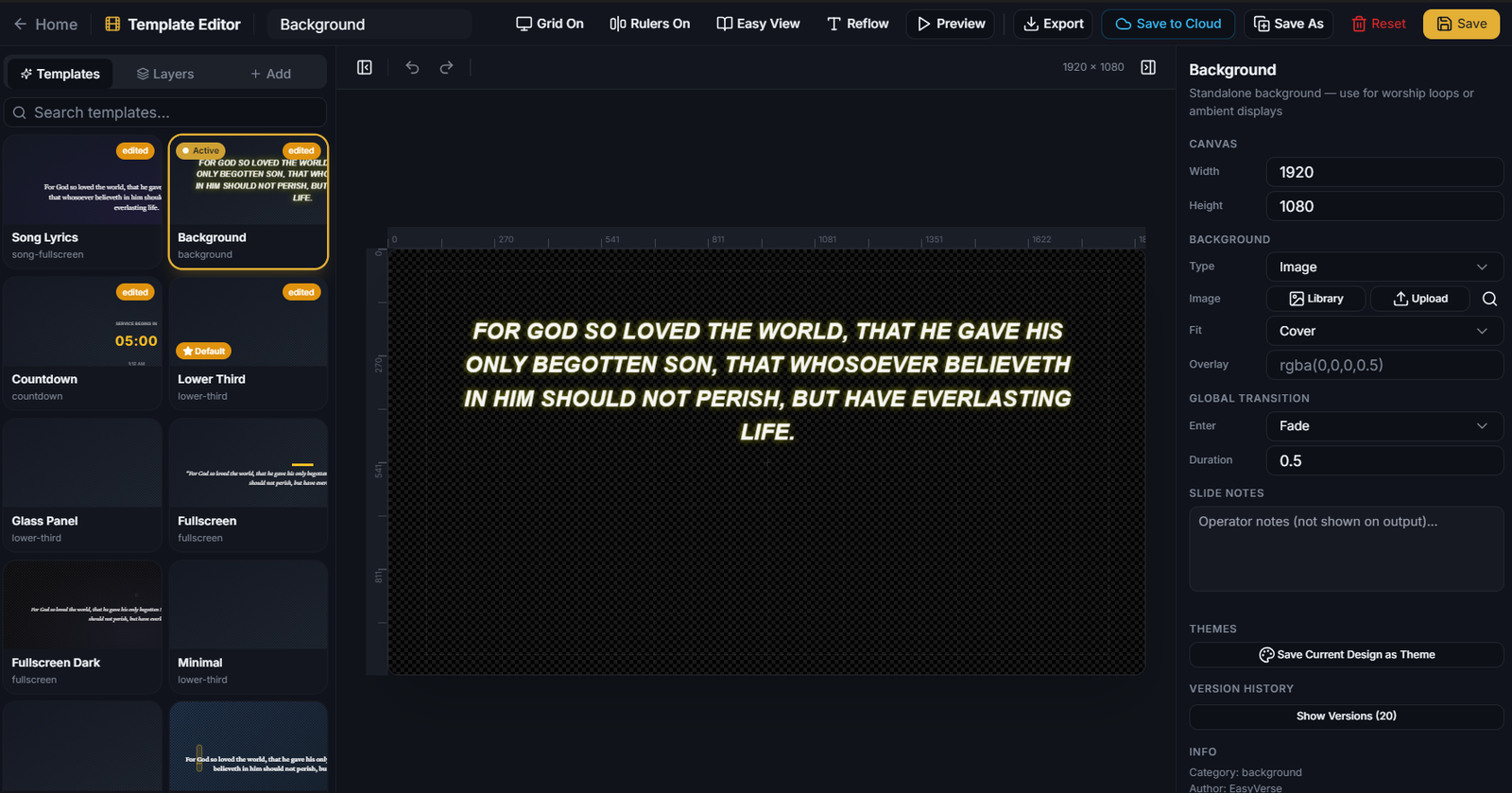Click the Overlay rgba color field
Image resolution: width=1512 pixels, height=793 pixels.
click(x=1383, y=366)
